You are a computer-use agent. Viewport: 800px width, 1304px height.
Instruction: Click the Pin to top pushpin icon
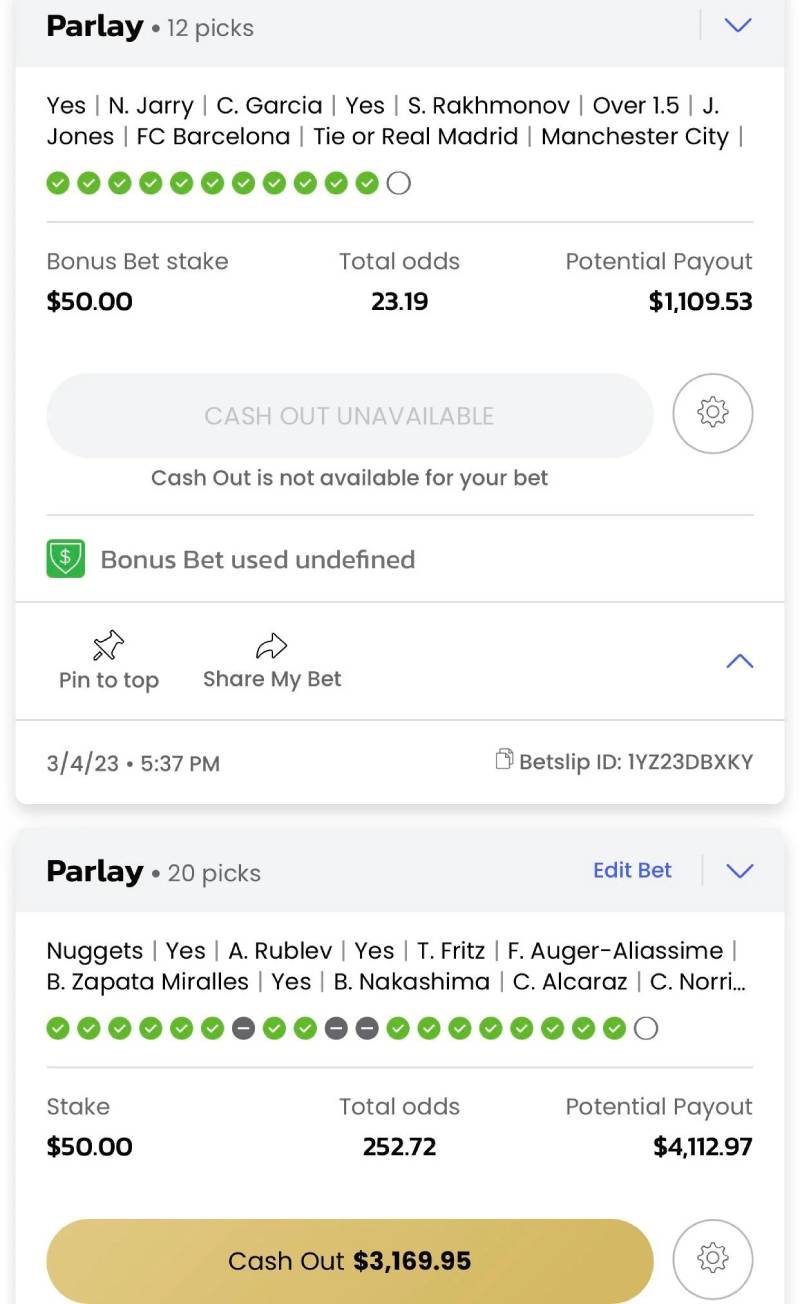tap(108, 646)
